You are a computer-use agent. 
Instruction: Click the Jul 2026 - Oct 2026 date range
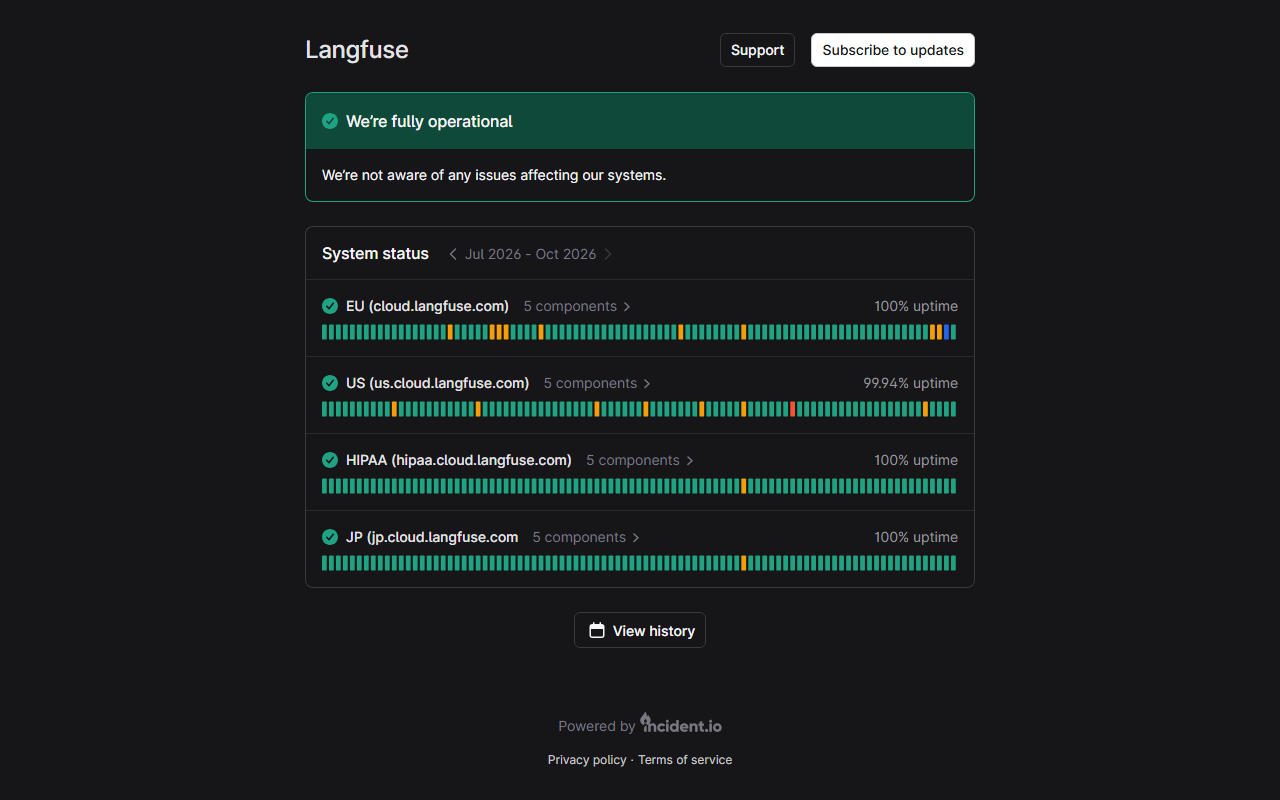click(x=530, y=254)
